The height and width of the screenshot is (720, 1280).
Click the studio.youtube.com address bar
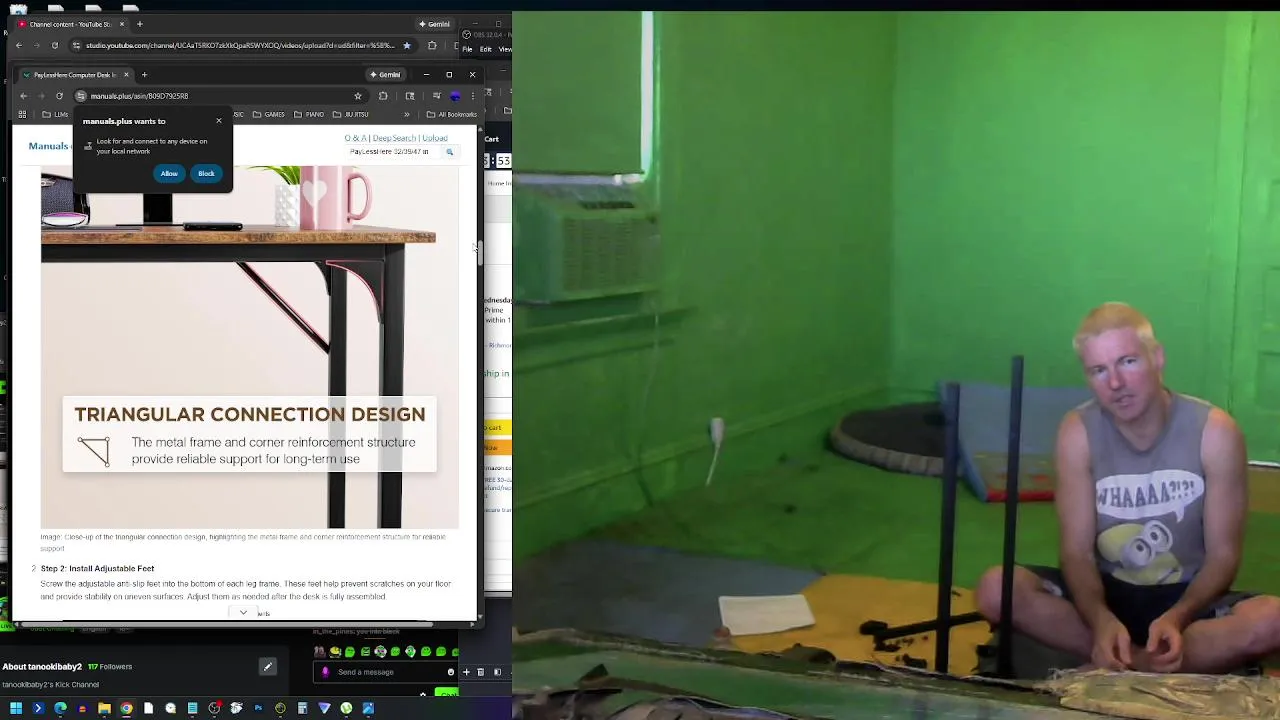pos(240,45)
